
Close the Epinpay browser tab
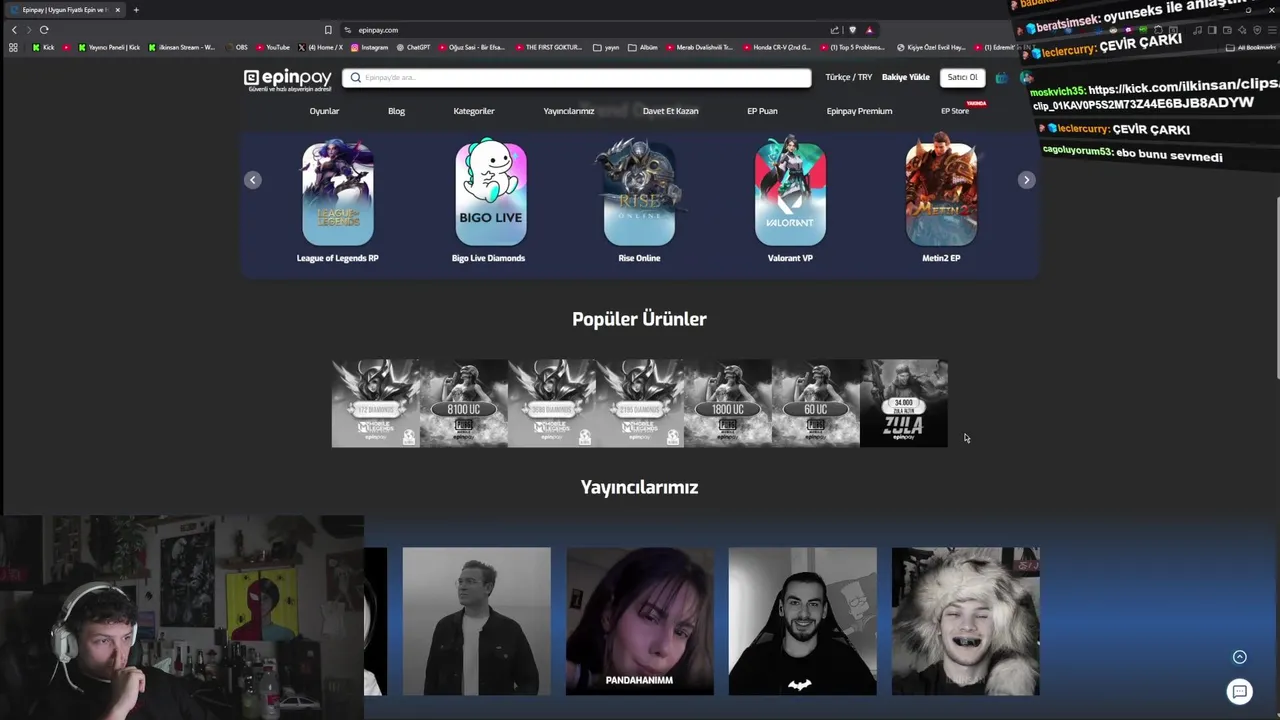pyautogui.click(x=117, y=10)
